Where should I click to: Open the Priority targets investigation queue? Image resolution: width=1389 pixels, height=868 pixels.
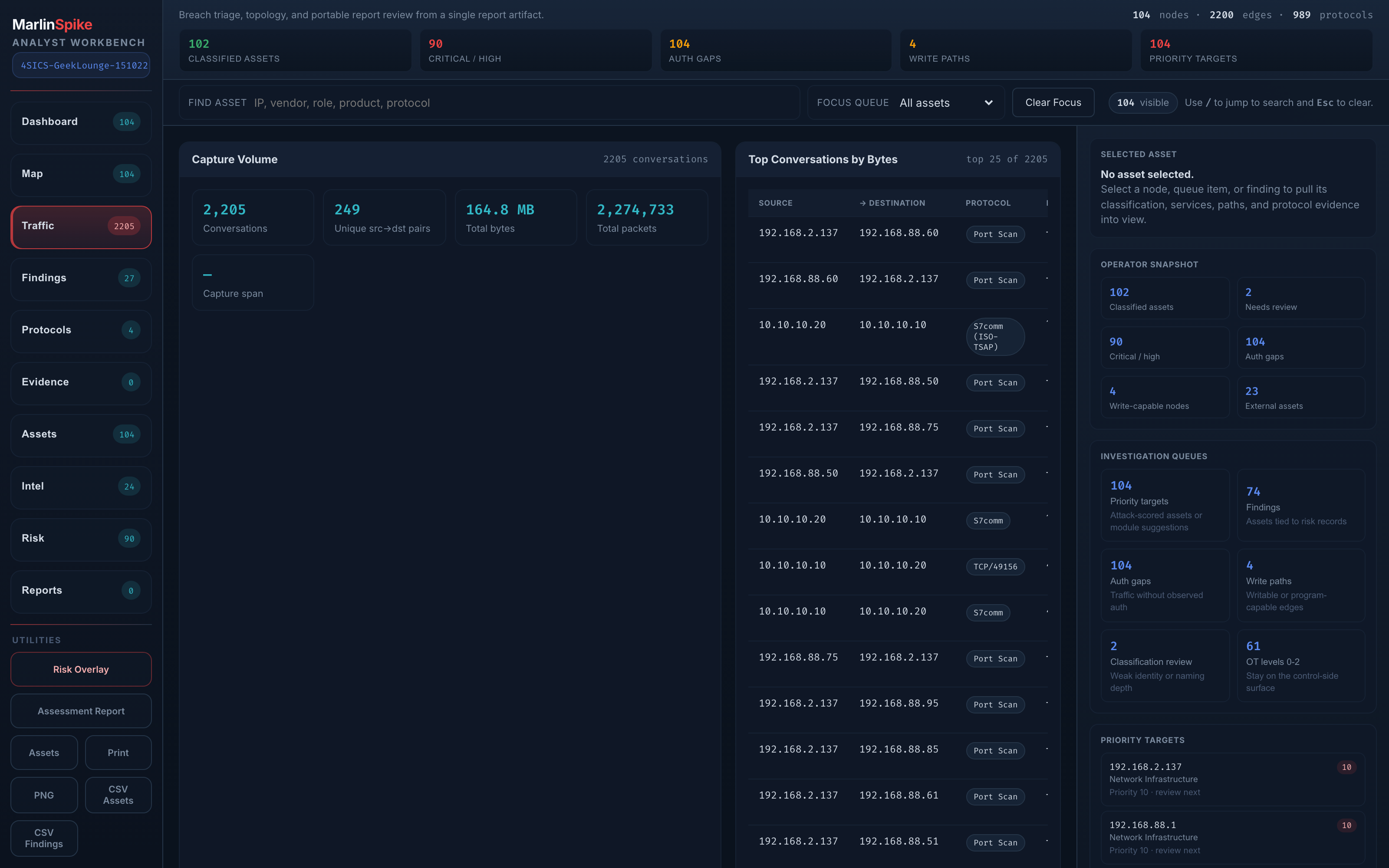tap(1165, 505)
